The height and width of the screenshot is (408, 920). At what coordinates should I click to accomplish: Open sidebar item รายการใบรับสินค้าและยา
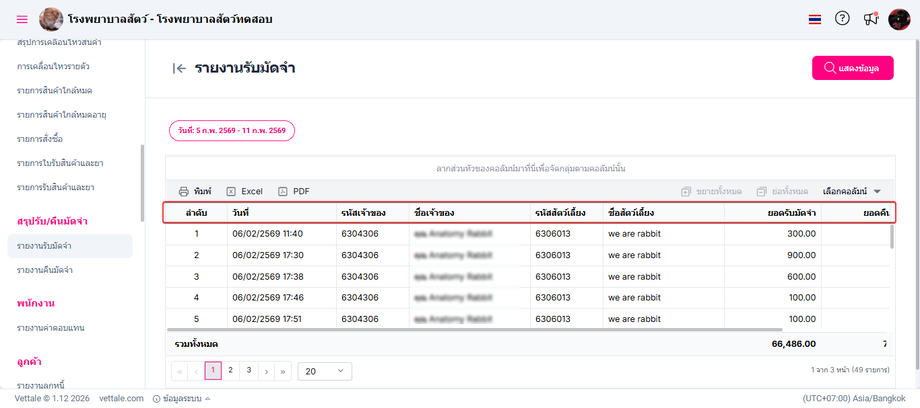pyautogui.click(x=60, y=163)
